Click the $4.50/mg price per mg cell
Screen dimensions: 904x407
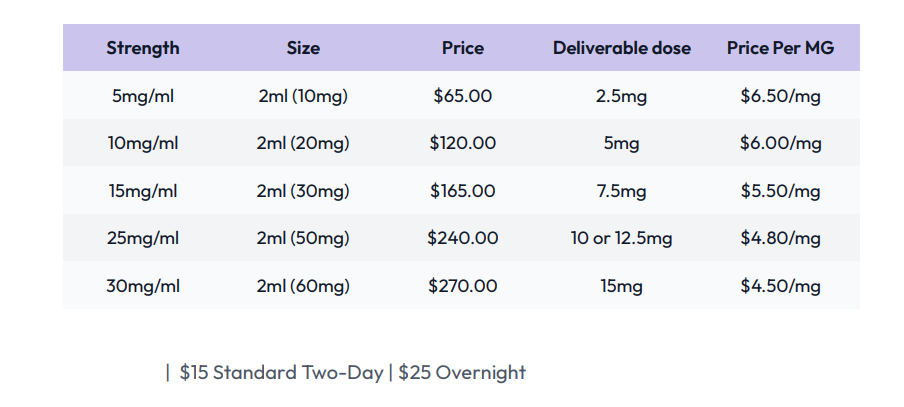[780, 286]
